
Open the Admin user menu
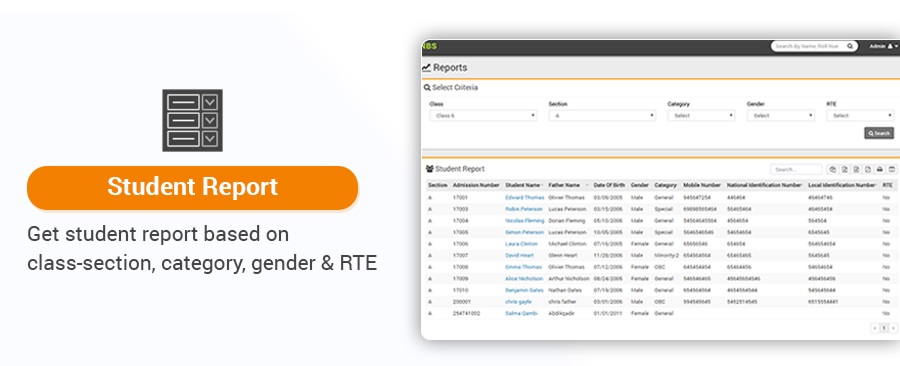point(883,46)
